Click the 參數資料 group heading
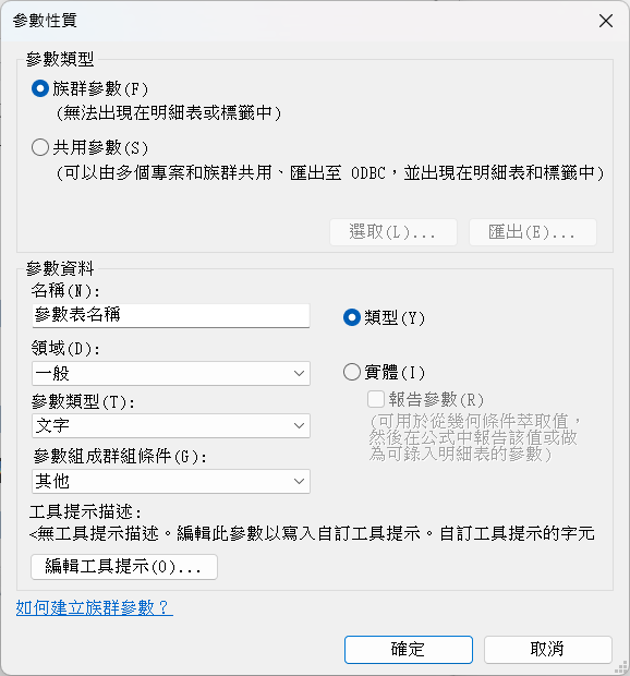 [x=61, y=266]
